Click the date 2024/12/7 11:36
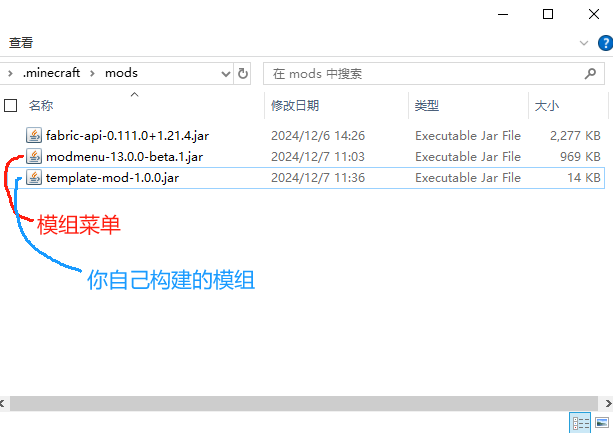 click(x=318, y=178)
